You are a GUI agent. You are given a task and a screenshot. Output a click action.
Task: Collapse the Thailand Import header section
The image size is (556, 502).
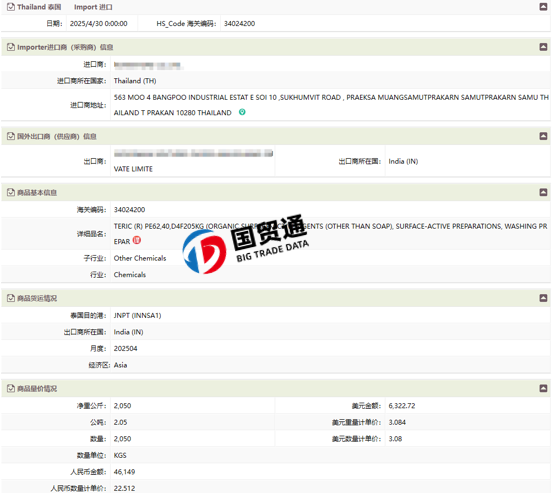[543, 7]
